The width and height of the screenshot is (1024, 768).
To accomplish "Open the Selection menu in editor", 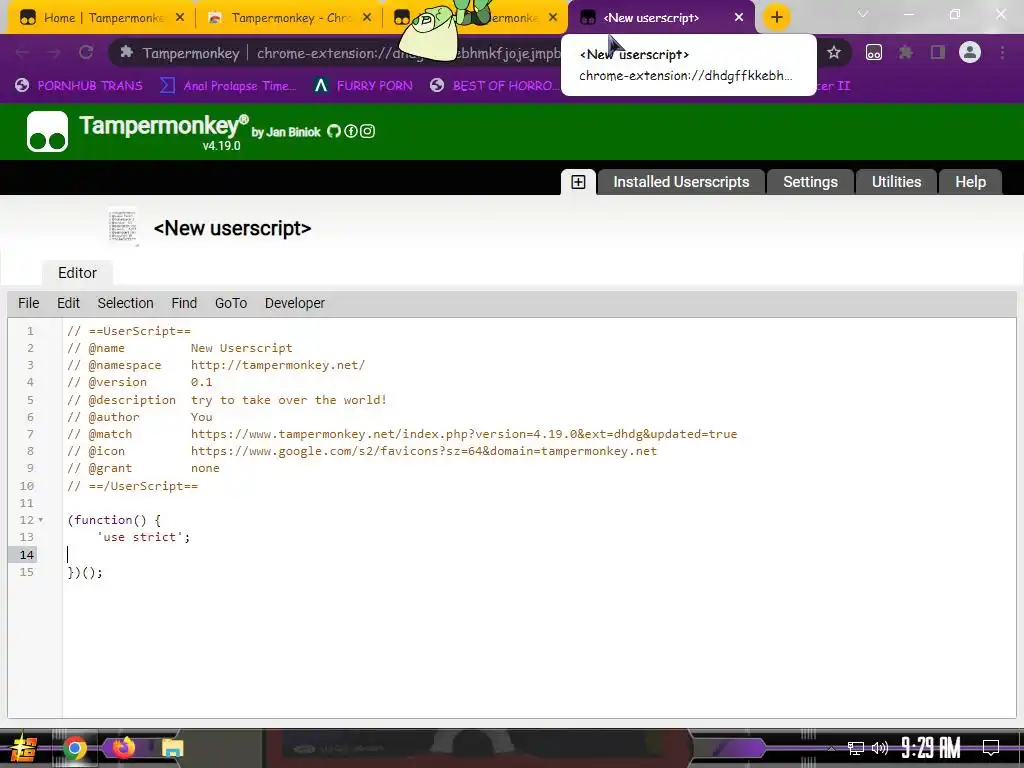I will coord(125,303).
